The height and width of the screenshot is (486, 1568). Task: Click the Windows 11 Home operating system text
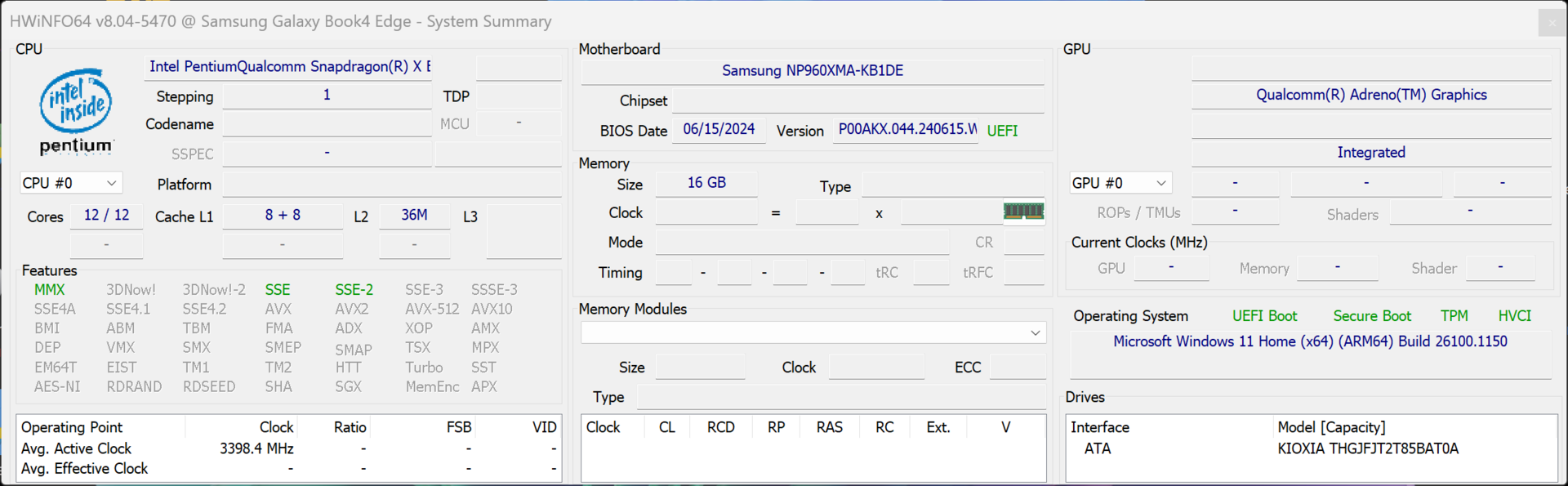click(1310, 341)
